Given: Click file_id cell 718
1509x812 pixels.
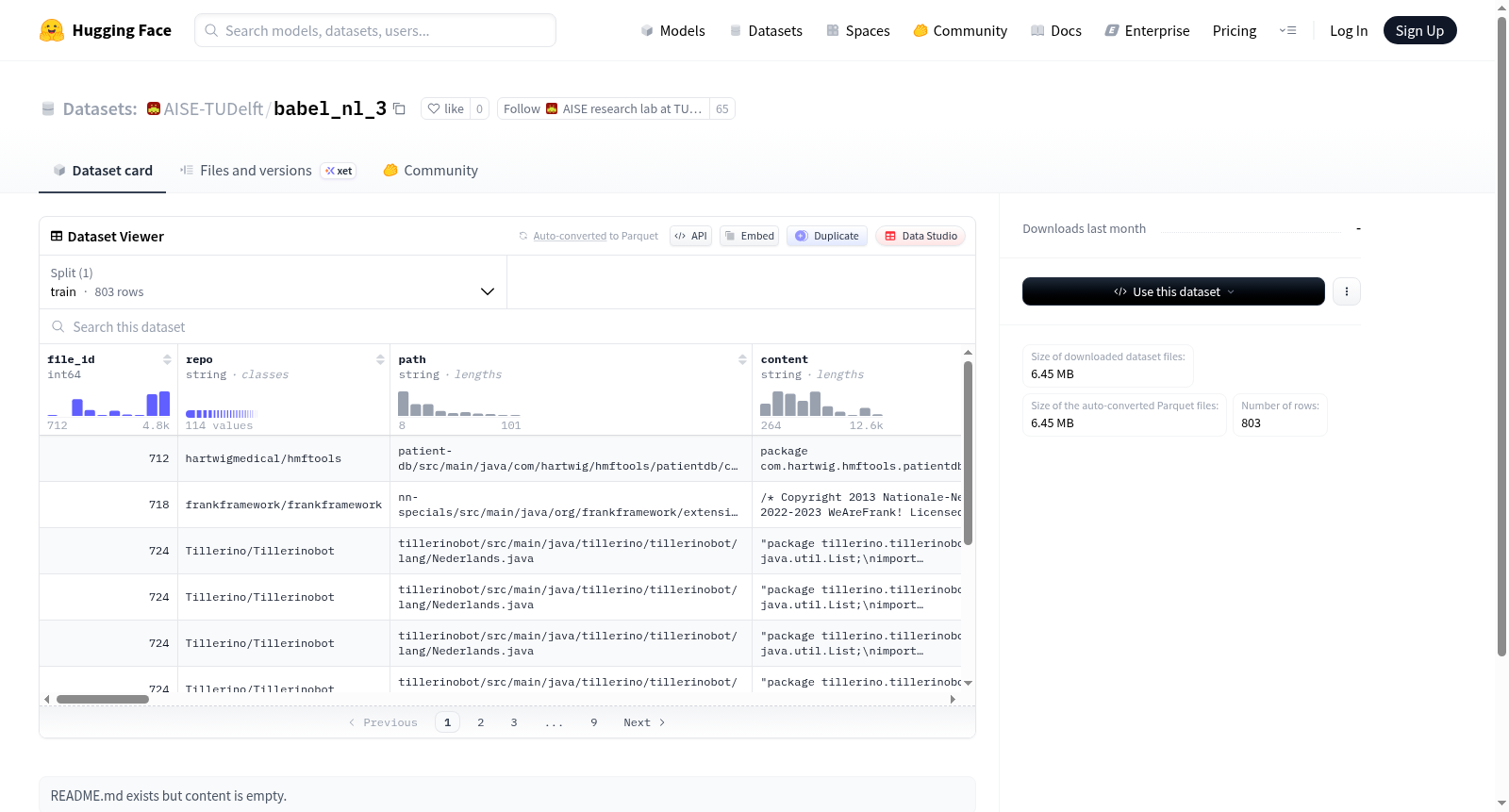Looking at the screenshot, I should click(x=108, y=505).
